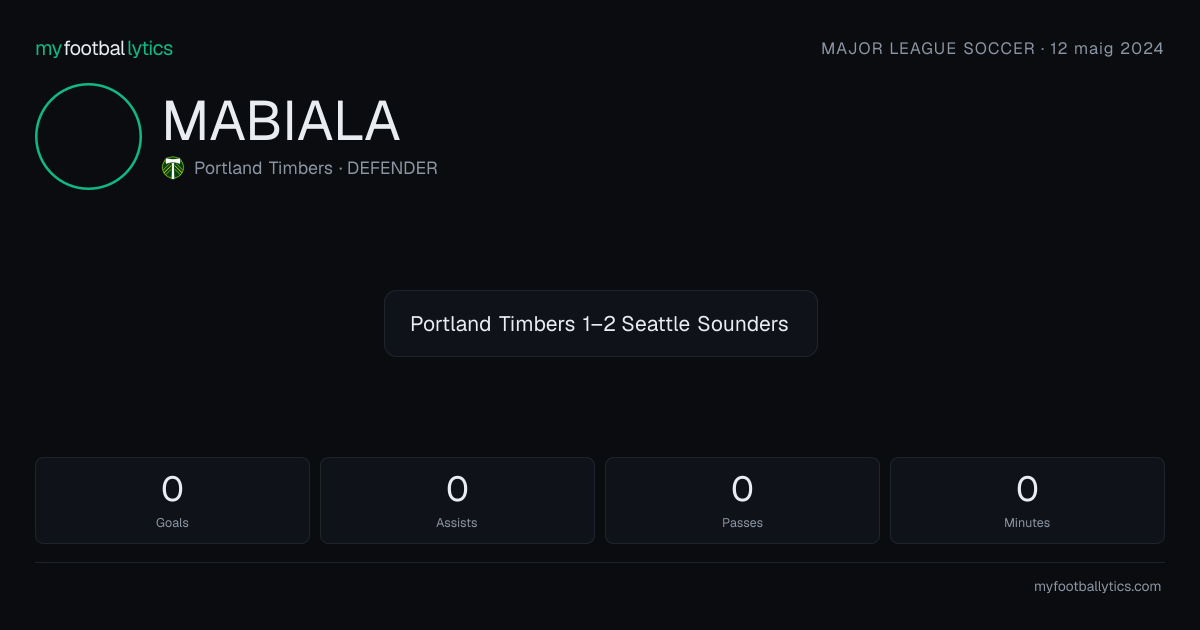The width and height of the screenshot is (1200, 630).
Task: Click the 12 maig 2024 date text
Action: coord(1107,48)
